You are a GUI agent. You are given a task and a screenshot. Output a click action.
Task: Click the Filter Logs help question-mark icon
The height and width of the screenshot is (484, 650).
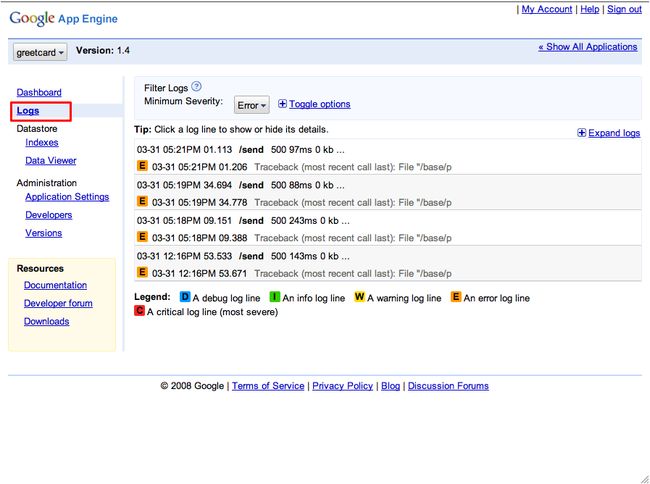197,87
